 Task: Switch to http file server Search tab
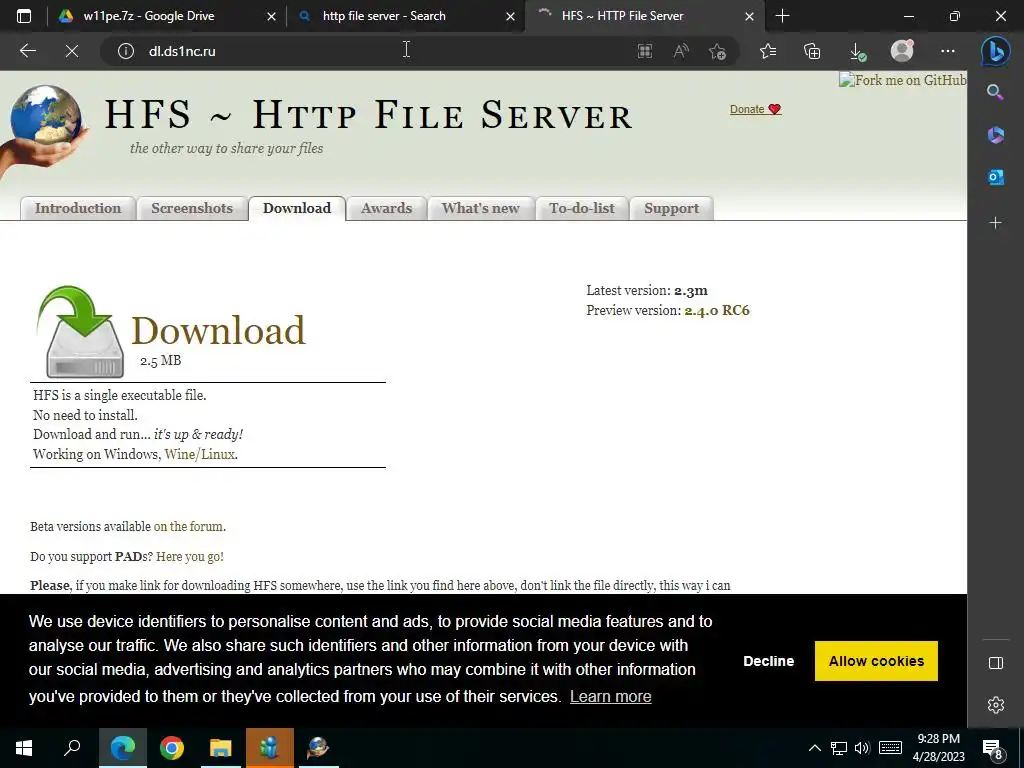(384, 16)
